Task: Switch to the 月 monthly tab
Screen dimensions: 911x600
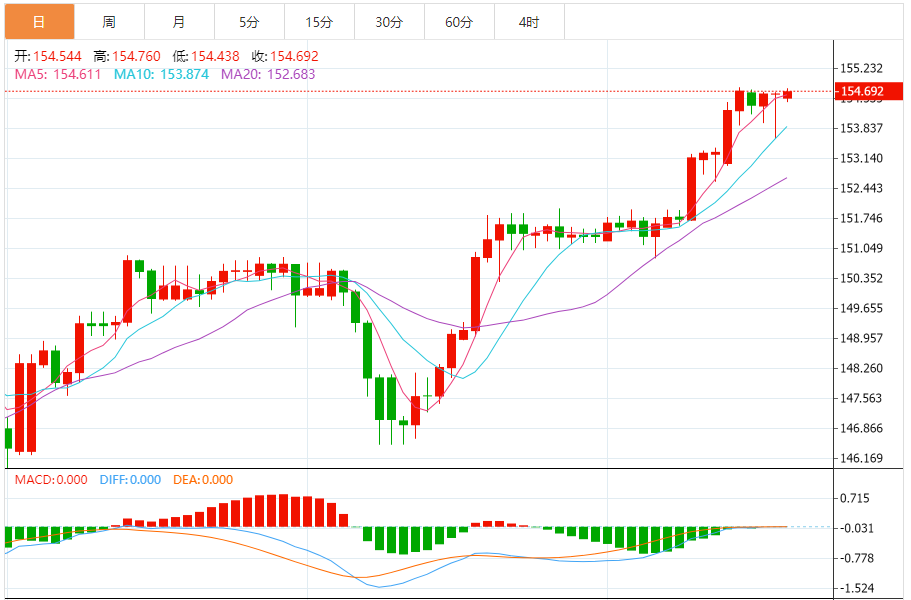Action: point(179,21)
